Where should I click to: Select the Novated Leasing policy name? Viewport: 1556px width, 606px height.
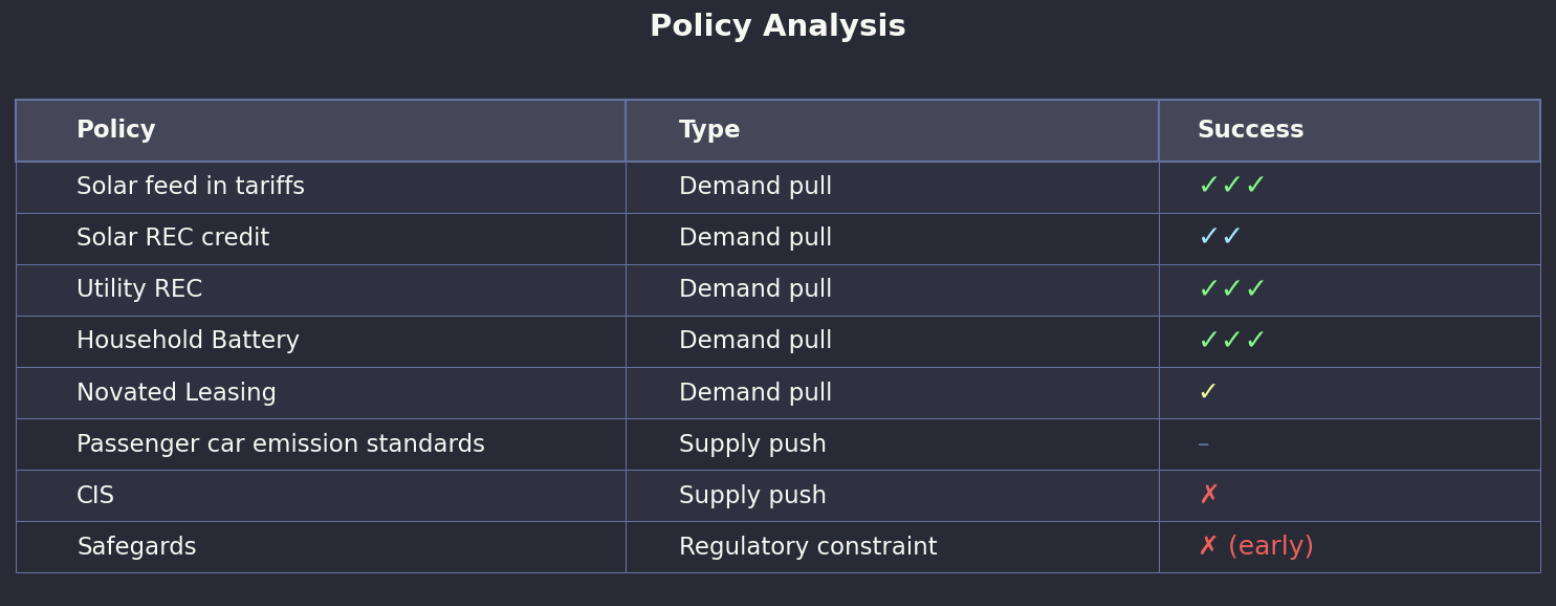coord(176,393)
